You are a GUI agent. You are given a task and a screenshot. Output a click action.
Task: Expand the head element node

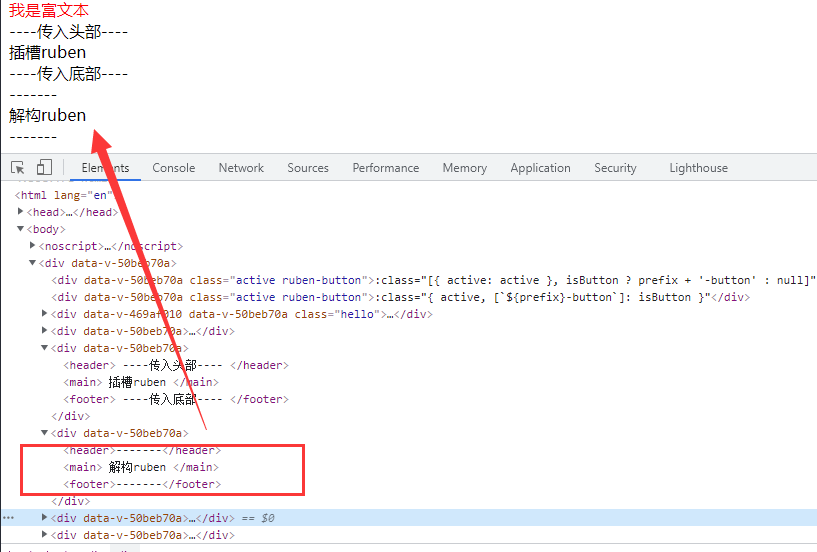(x=21, y=212)
